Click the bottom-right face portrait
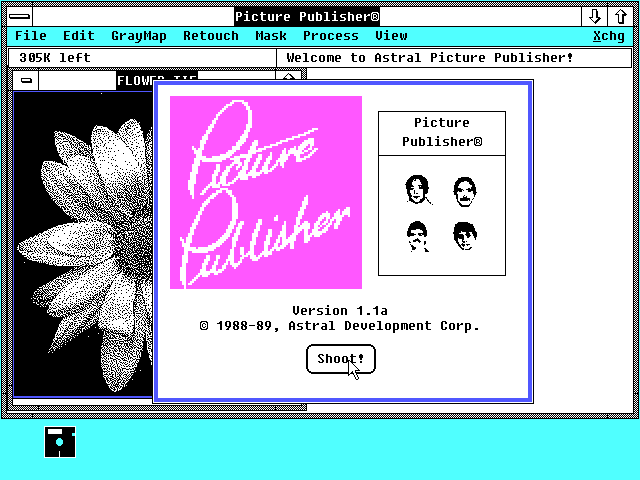The width and height of the screenshot is (640, 480). click(465, 236)
